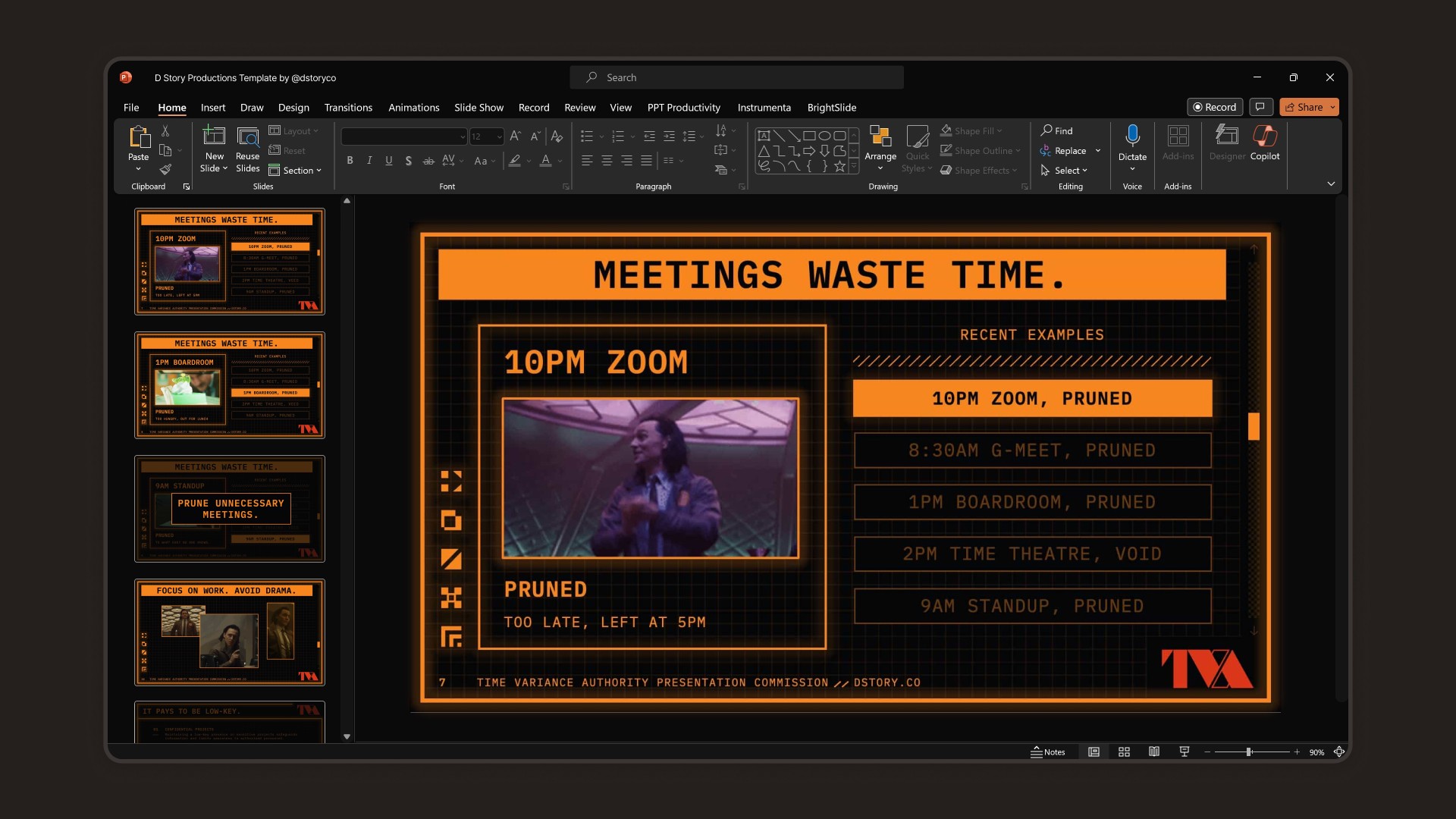The image size is (1456, 819).
Task: Open Reading View from status bar
Action: coord(1153,752)
